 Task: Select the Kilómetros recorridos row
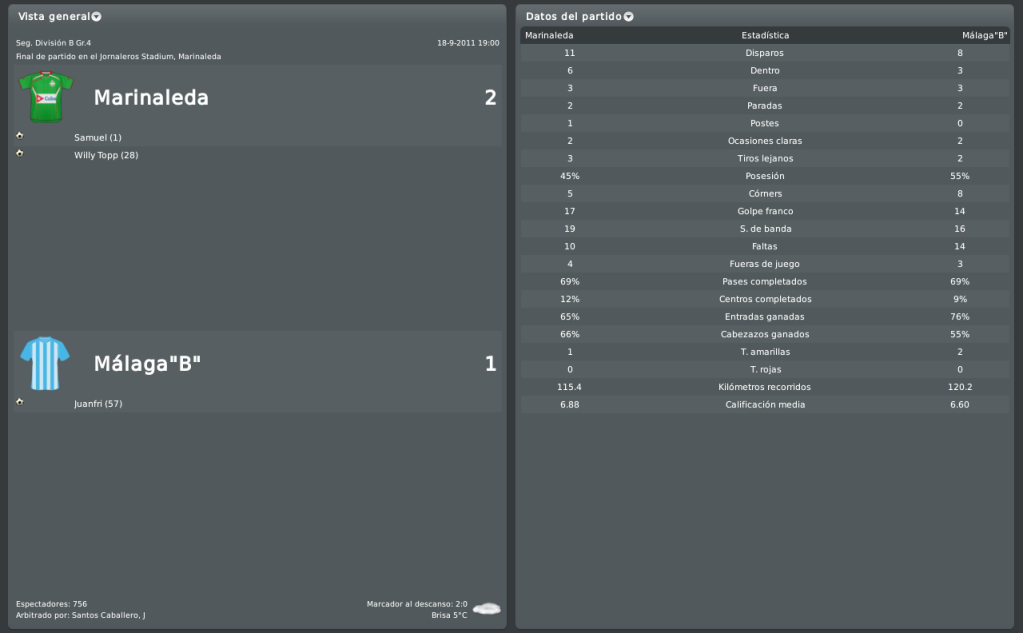coord(765,387)
